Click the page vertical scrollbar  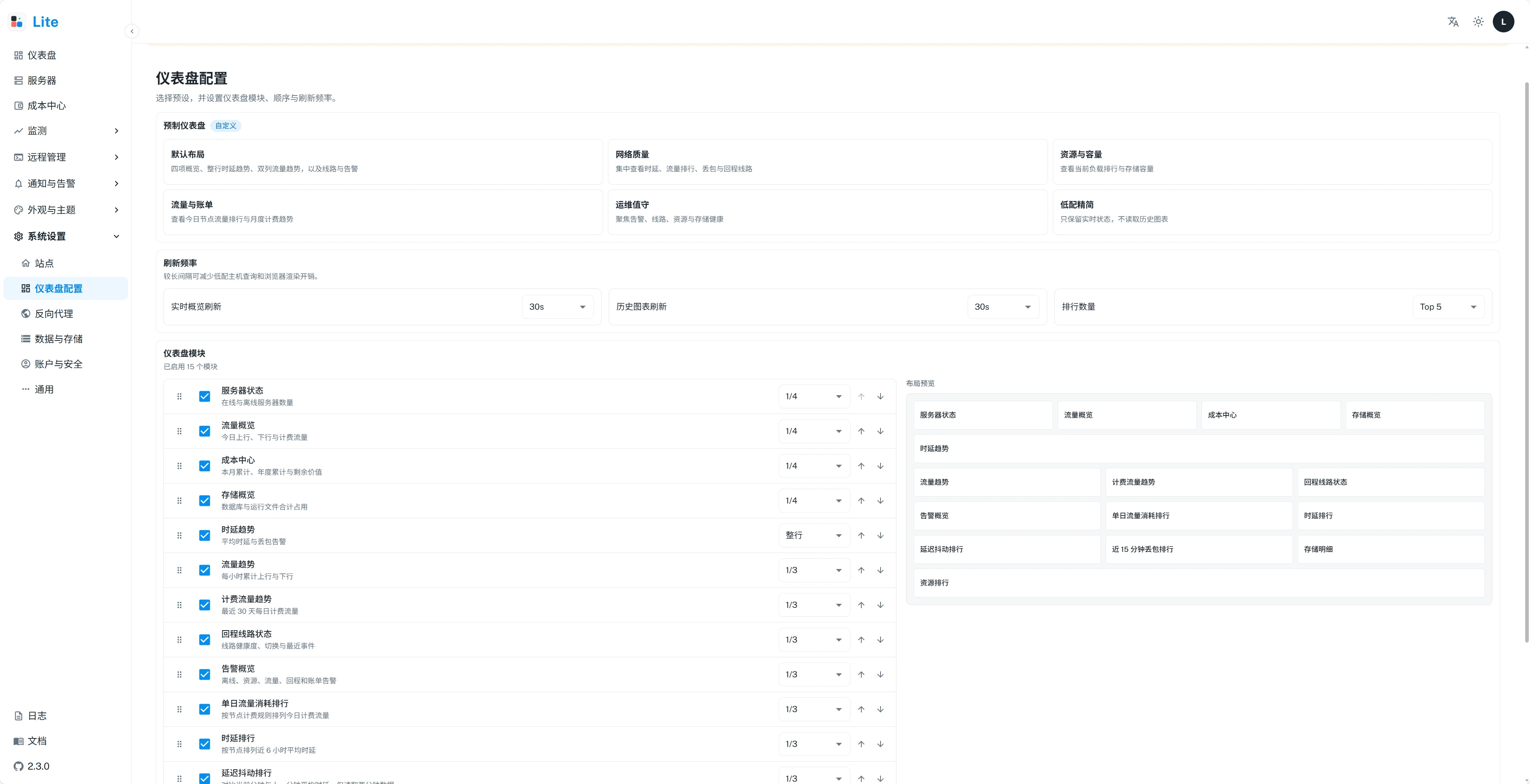(x=1526, y=362)
